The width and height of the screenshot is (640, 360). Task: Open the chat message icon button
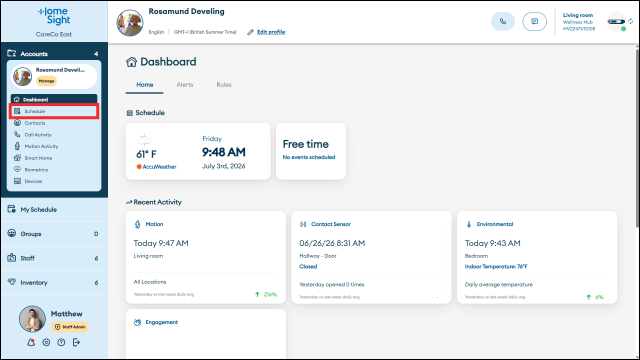(534, 22)
